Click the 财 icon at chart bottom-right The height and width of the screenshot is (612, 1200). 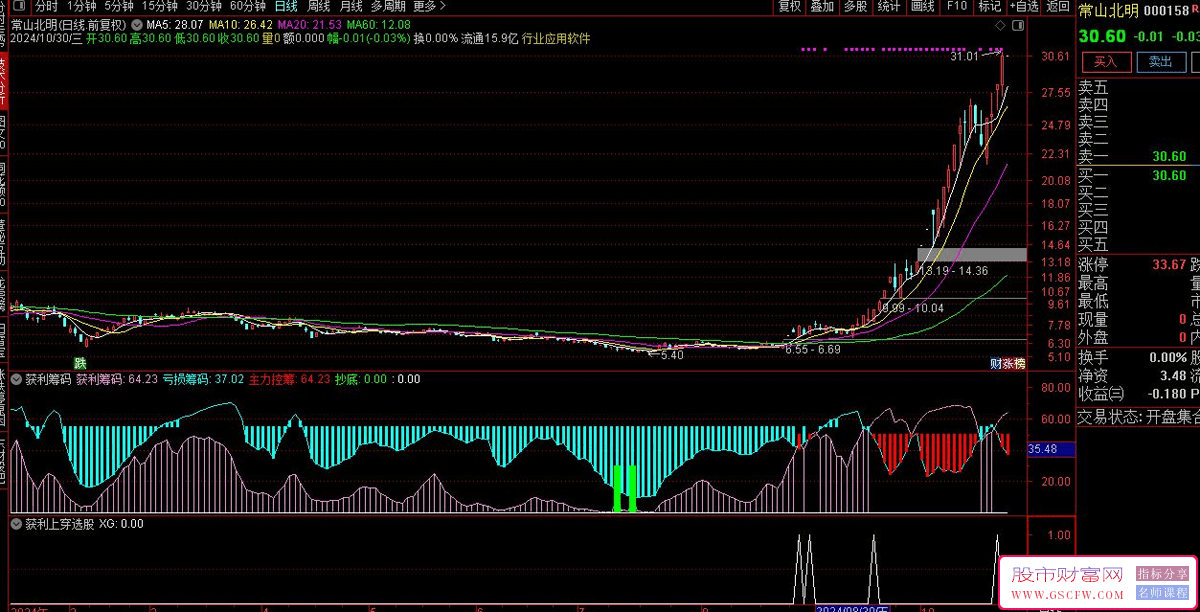[996, 363]
